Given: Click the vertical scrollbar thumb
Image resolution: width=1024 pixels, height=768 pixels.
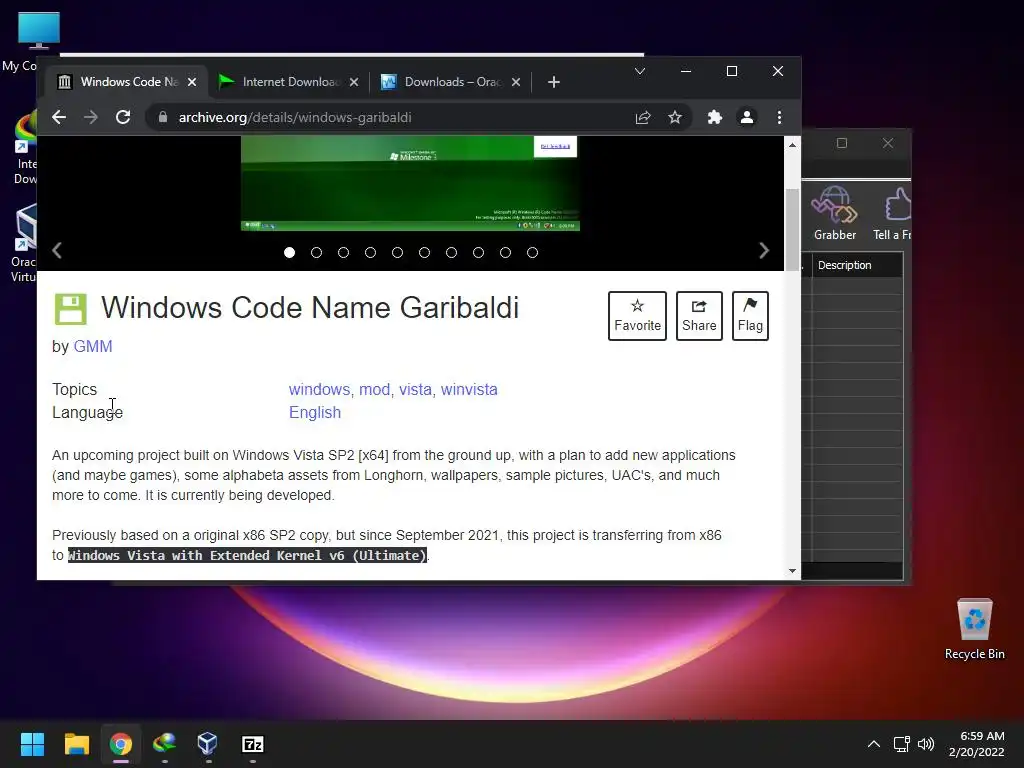Looking at the screenshot, I should pyautogui.click(x=792, y=229).
